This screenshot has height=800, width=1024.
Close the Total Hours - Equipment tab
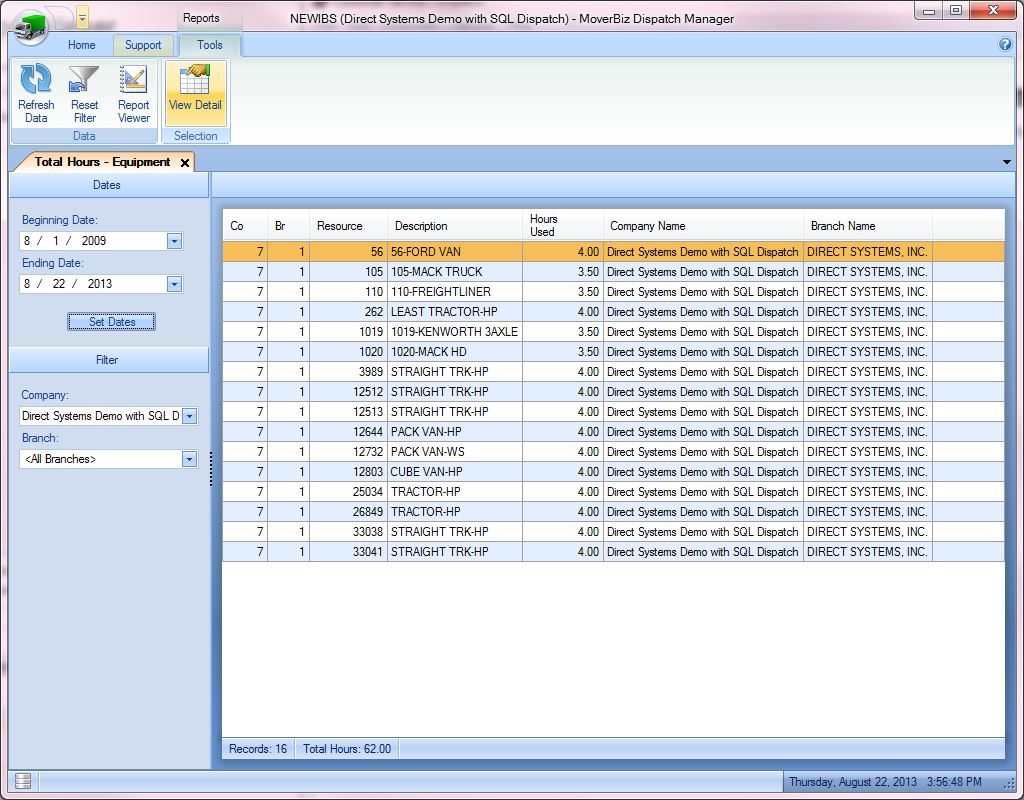185,162
